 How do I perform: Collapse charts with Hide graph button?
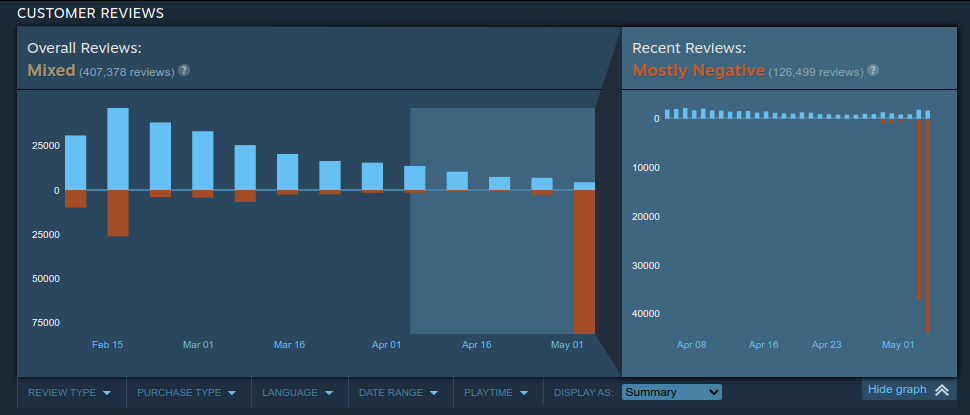point(909,389)
